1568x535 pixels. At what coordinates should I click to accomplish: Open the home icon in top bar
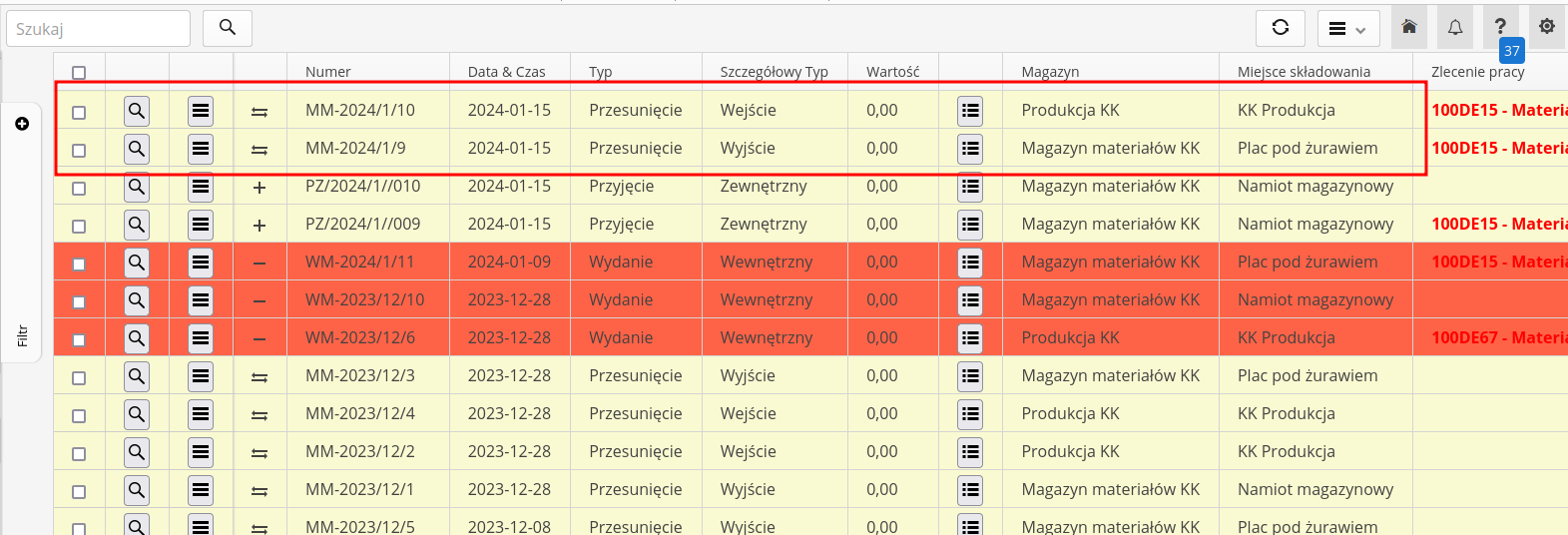tap(1408, 28)
